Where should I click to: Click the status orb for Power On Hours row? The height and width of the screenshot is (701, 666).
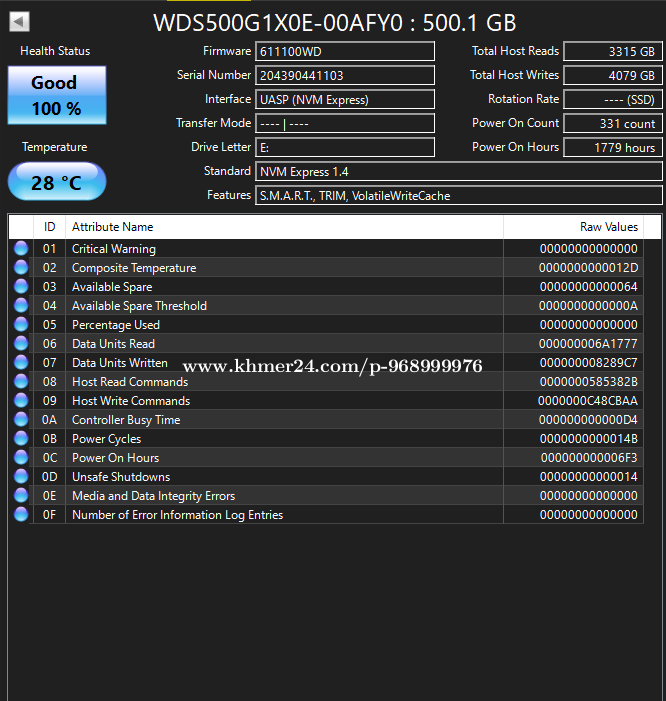[21, 457]
